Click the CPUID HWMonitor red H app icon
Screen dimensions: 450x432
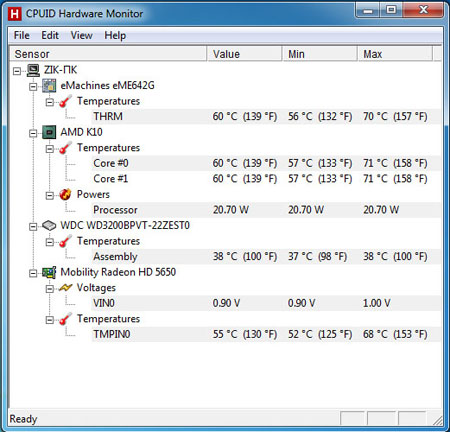(14, 14)
